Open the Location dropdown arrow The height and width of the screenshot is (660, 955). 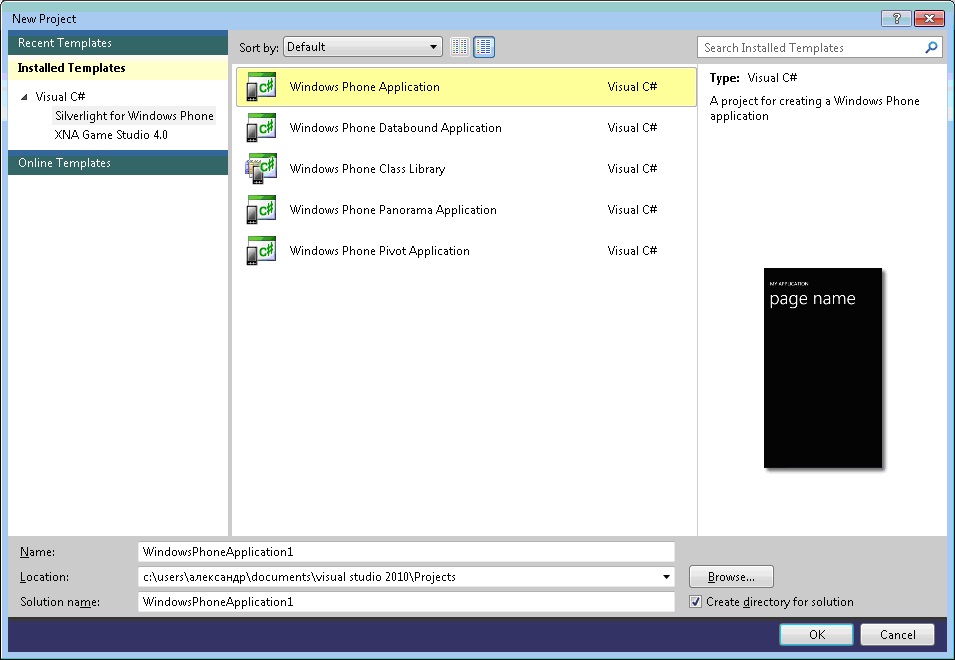coord(666,577)
